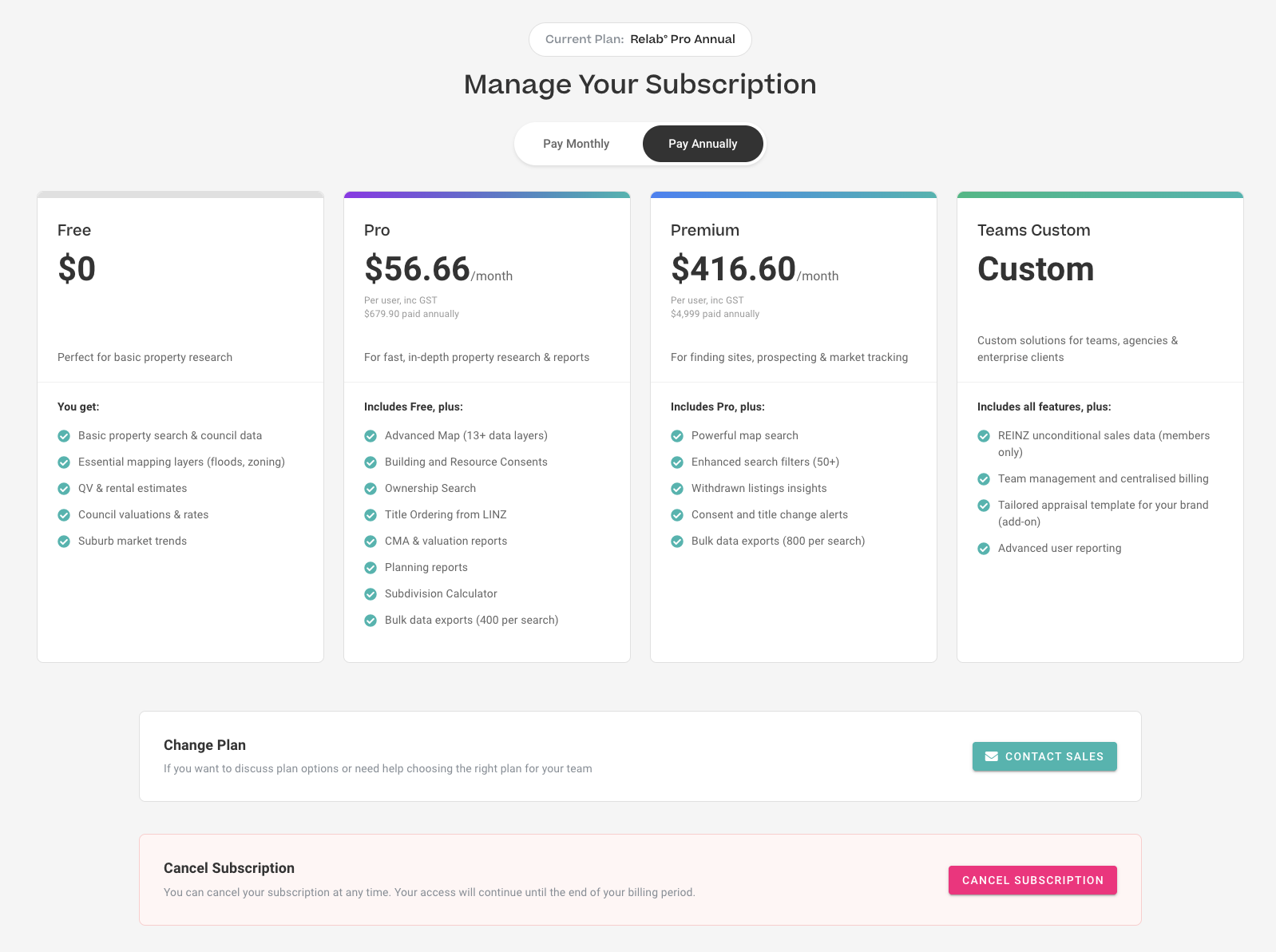This screenshot has height=952, width=1276.
Task: Click the check icon for QV & rental estimates
Action: pos(64,489)
